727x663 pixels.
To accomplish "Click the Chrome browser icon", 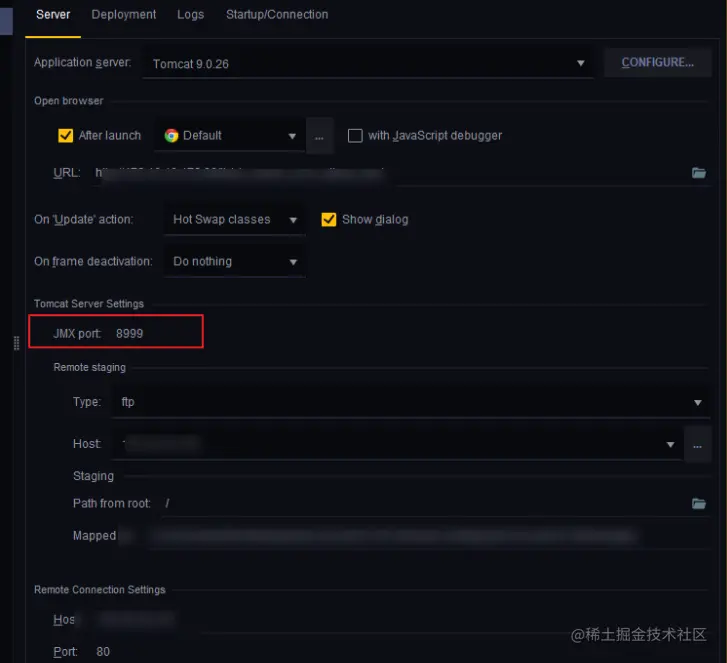I will click(171, 135).
